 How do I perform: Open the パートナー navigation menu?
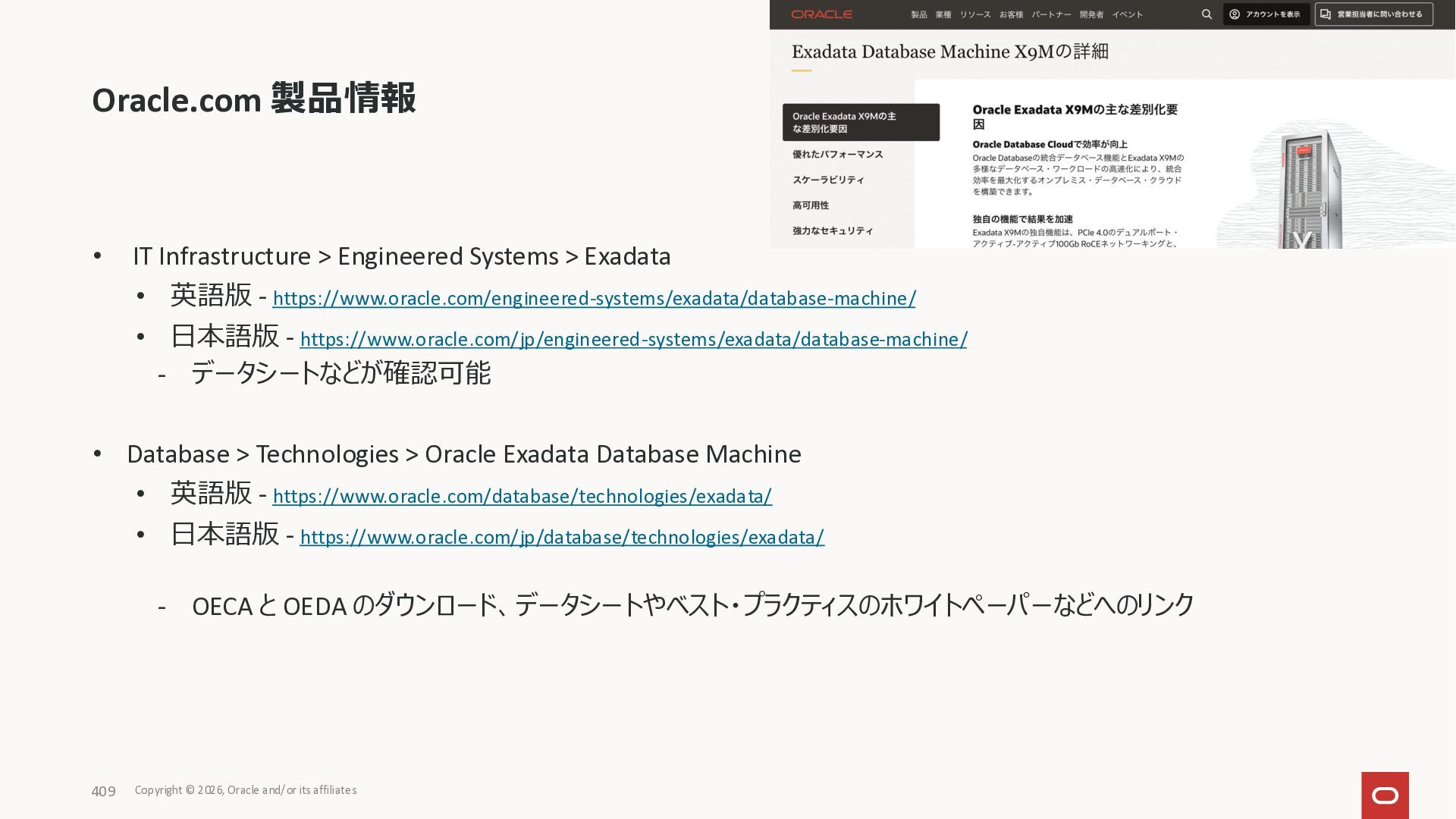[x=1051, y=14]
